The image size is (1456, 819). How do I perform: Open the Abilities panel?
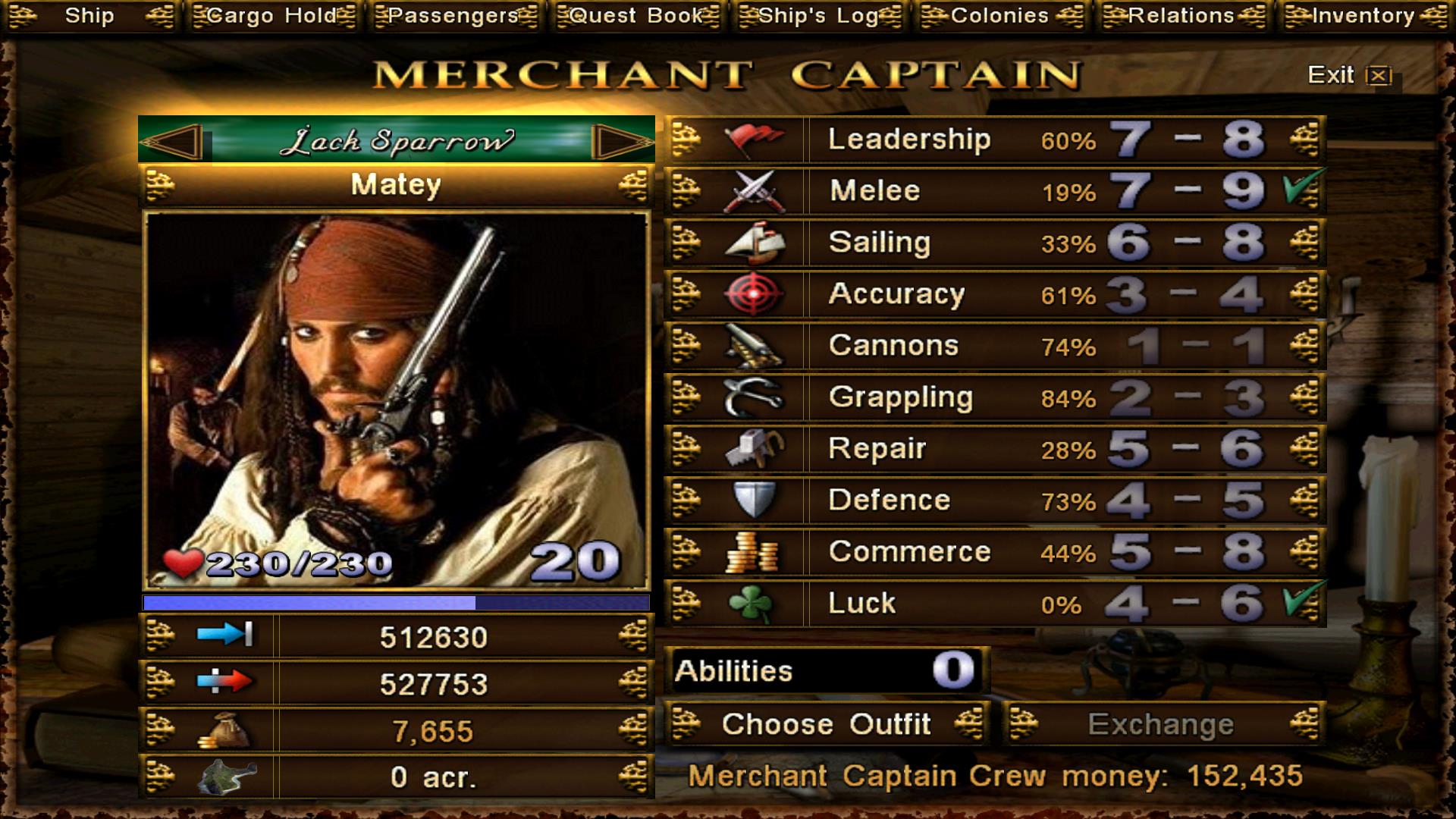click(827, 671)
